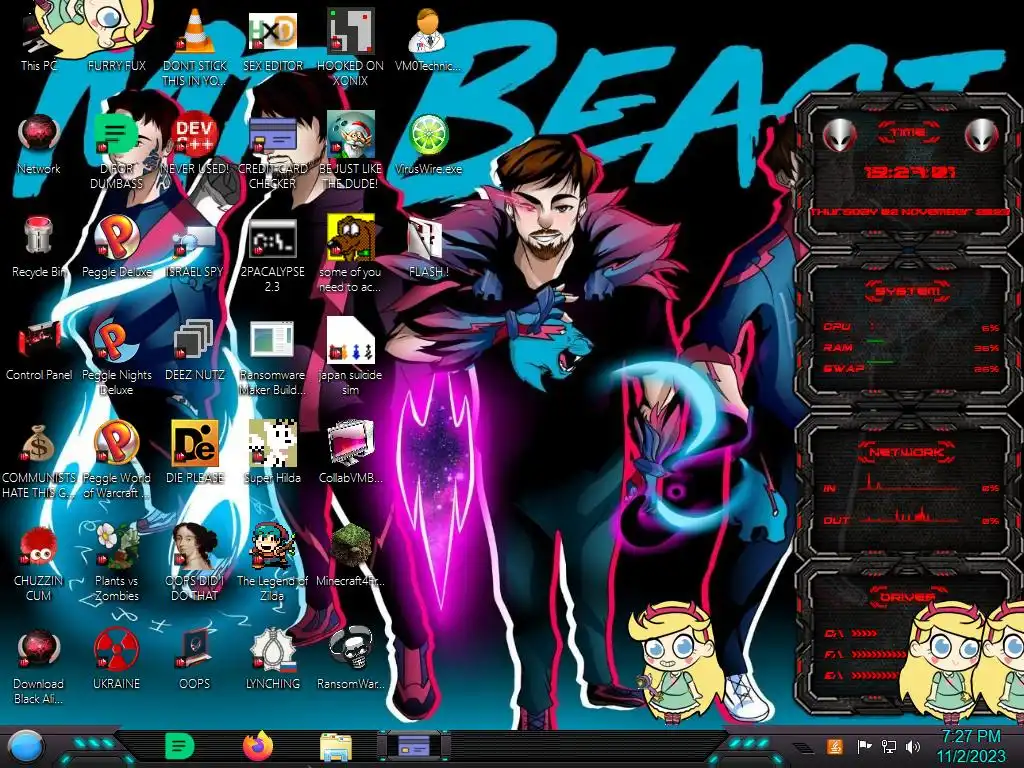
Task: Click the RAM usage bar in the SYSTEM widget
Action: 912,347
